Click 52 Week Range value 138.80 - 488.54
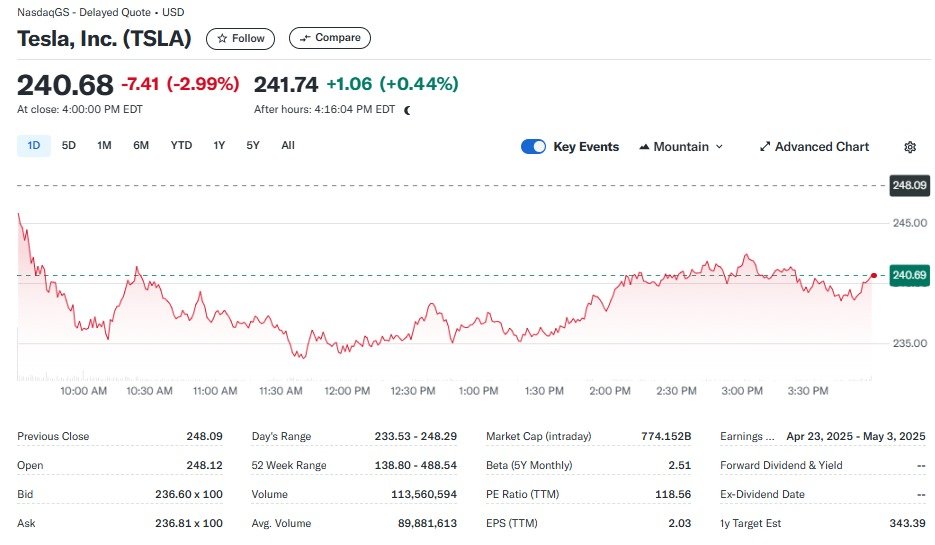 416,465
